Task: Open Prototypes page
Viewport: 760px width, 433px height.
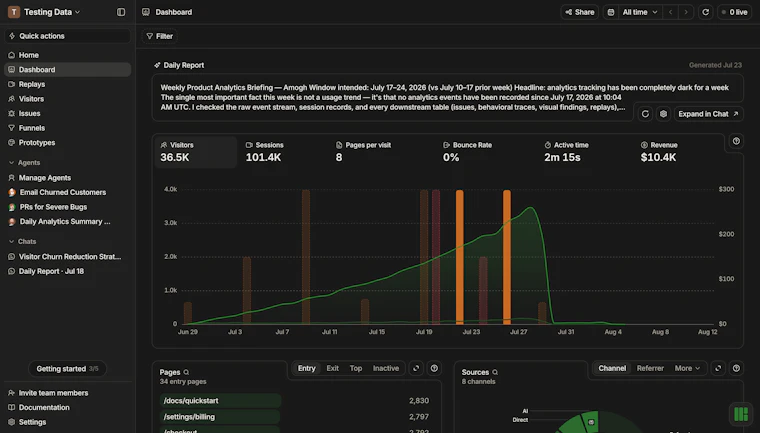Action: point(67,143)
